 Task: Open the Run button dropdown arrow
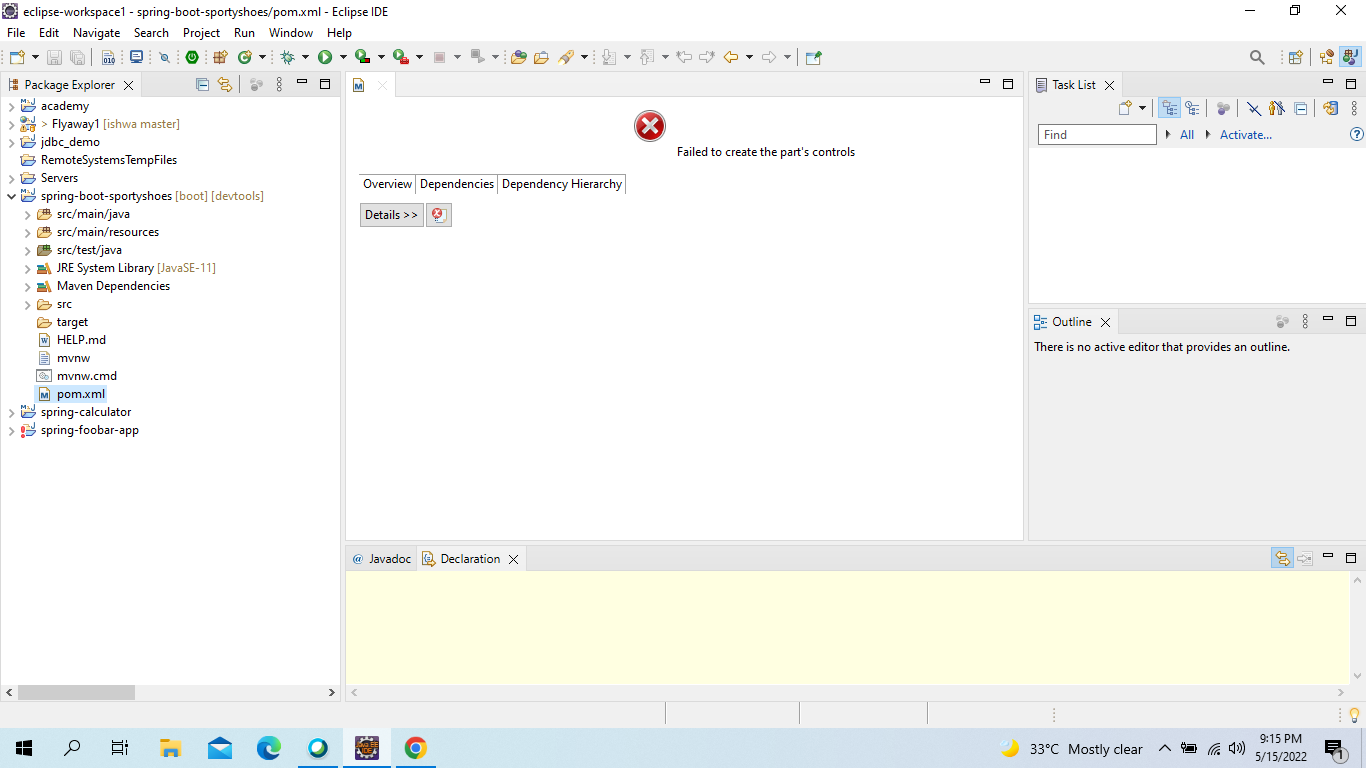(343, 57)
